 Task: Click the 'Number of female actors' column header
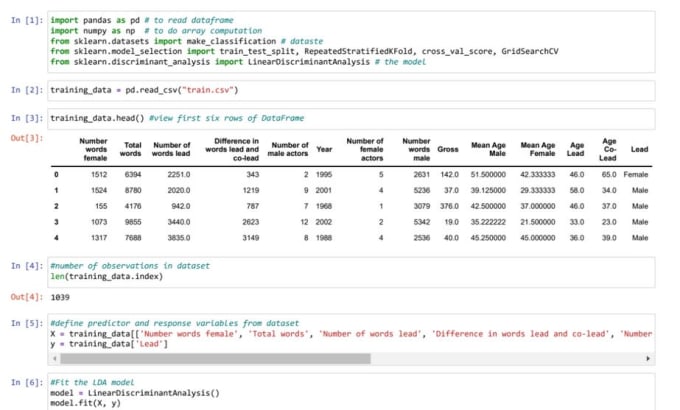[x=365, y=149]
